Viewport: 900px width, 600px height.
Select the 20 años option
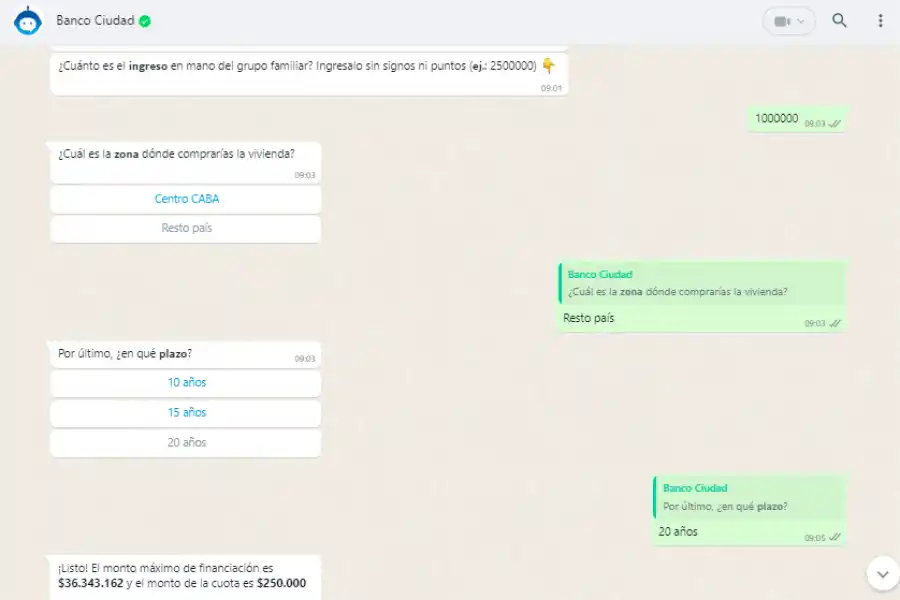(185, 442)
